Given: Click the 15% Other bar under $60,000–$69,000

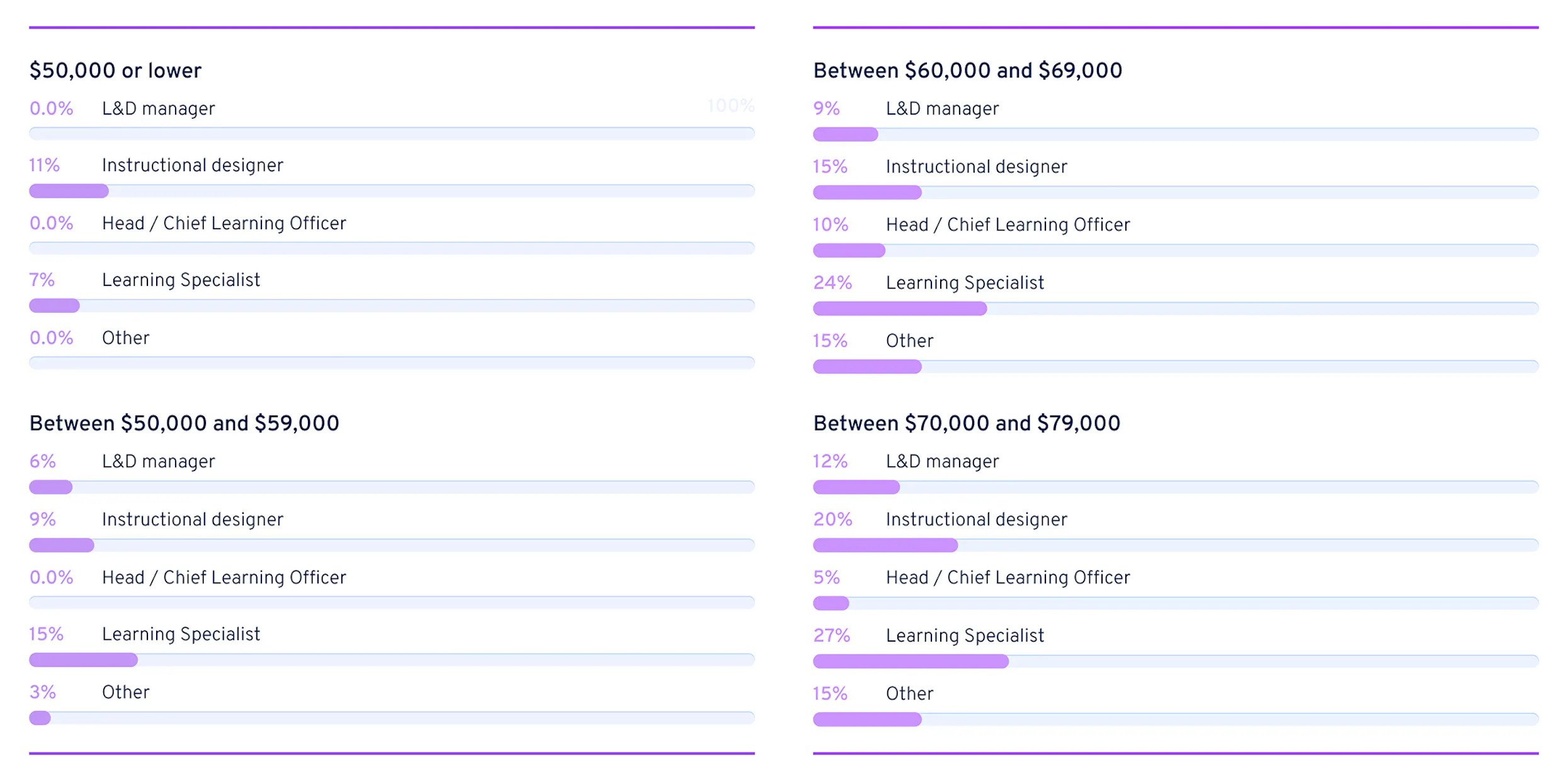Looking at the screenshot, I should click(1176, 366).
